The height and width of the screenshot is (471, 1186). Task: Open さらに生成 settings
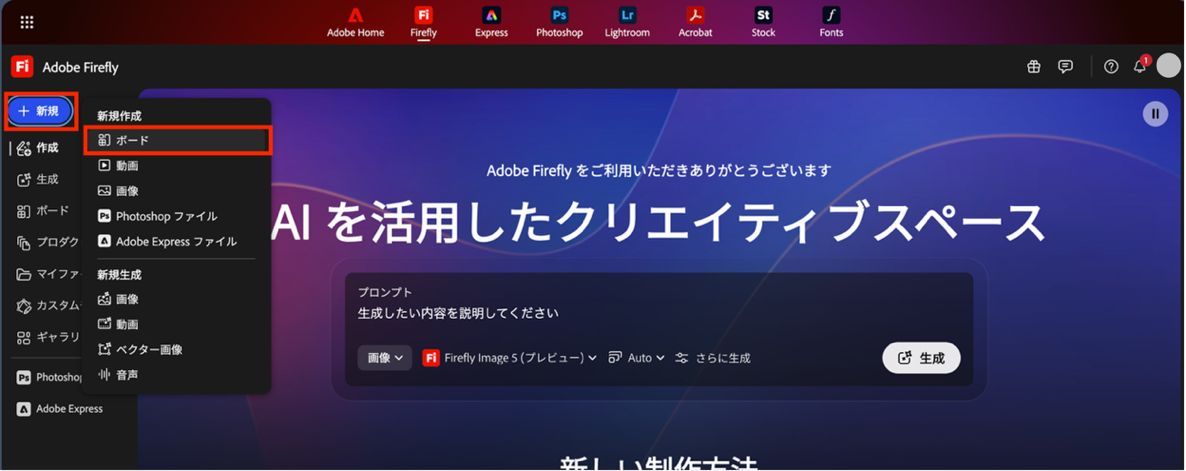713,358
